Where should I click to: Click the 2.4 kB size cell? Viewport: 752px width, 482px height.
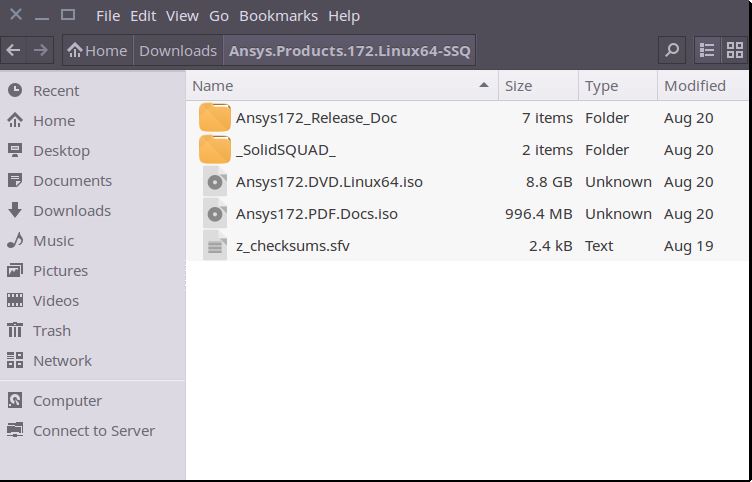click(551, 246)
